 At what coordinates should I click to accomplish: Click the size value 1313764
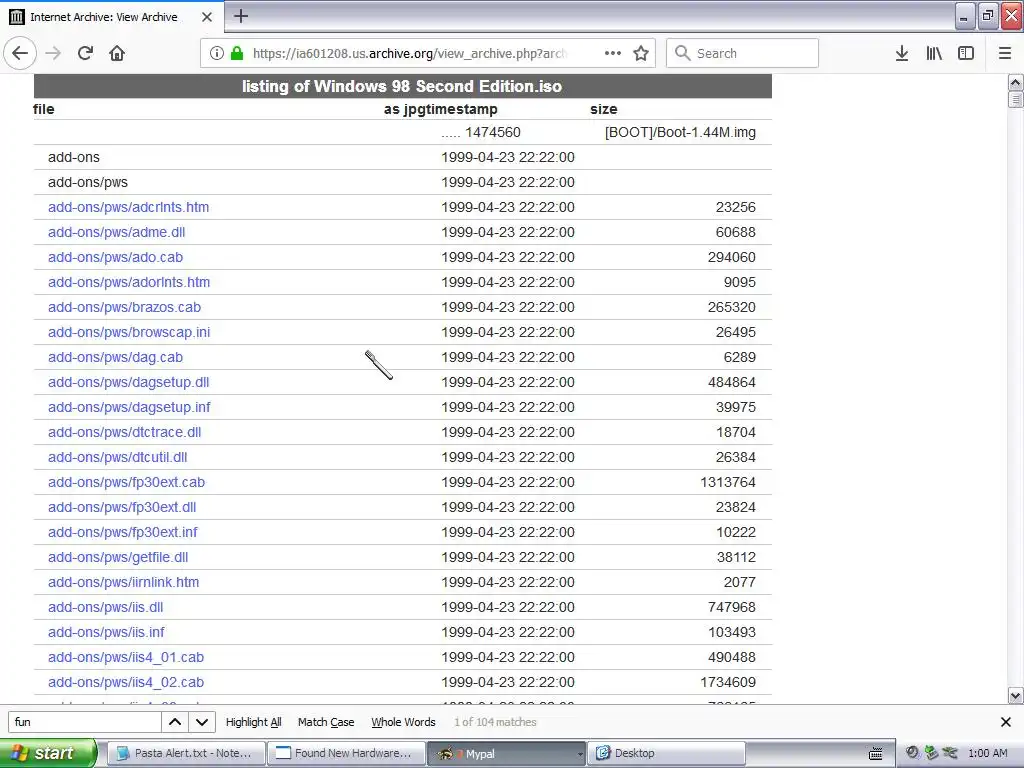point(728,482)
